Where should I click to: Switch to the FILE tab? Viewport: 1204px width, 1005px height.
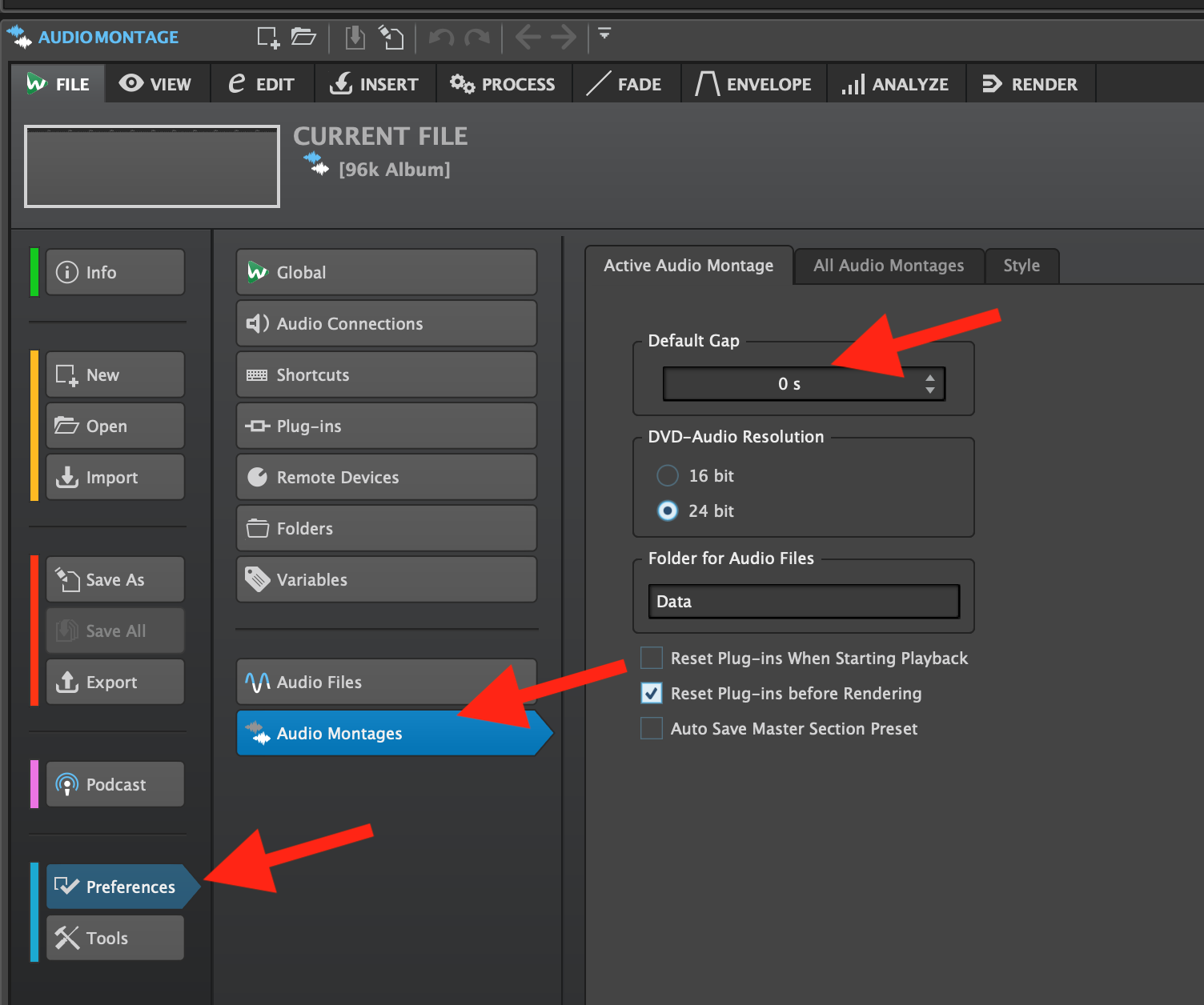click(58, 84)
